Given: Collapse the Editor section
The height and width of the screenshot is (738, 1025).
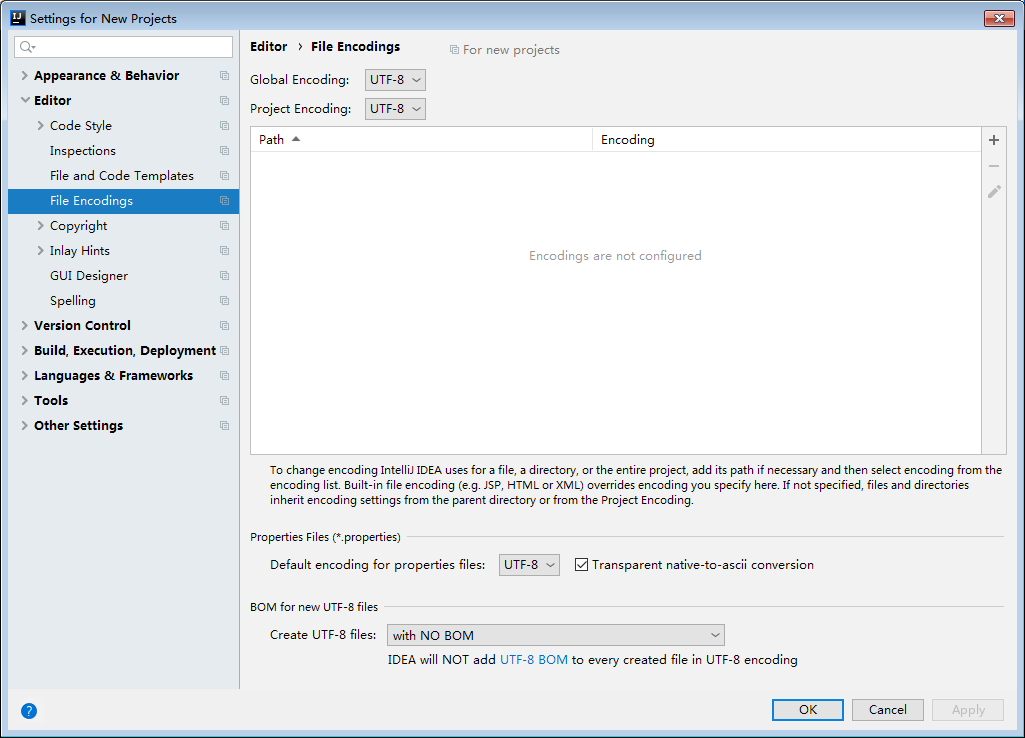Looking at the screenshot, I should [25, 101].
